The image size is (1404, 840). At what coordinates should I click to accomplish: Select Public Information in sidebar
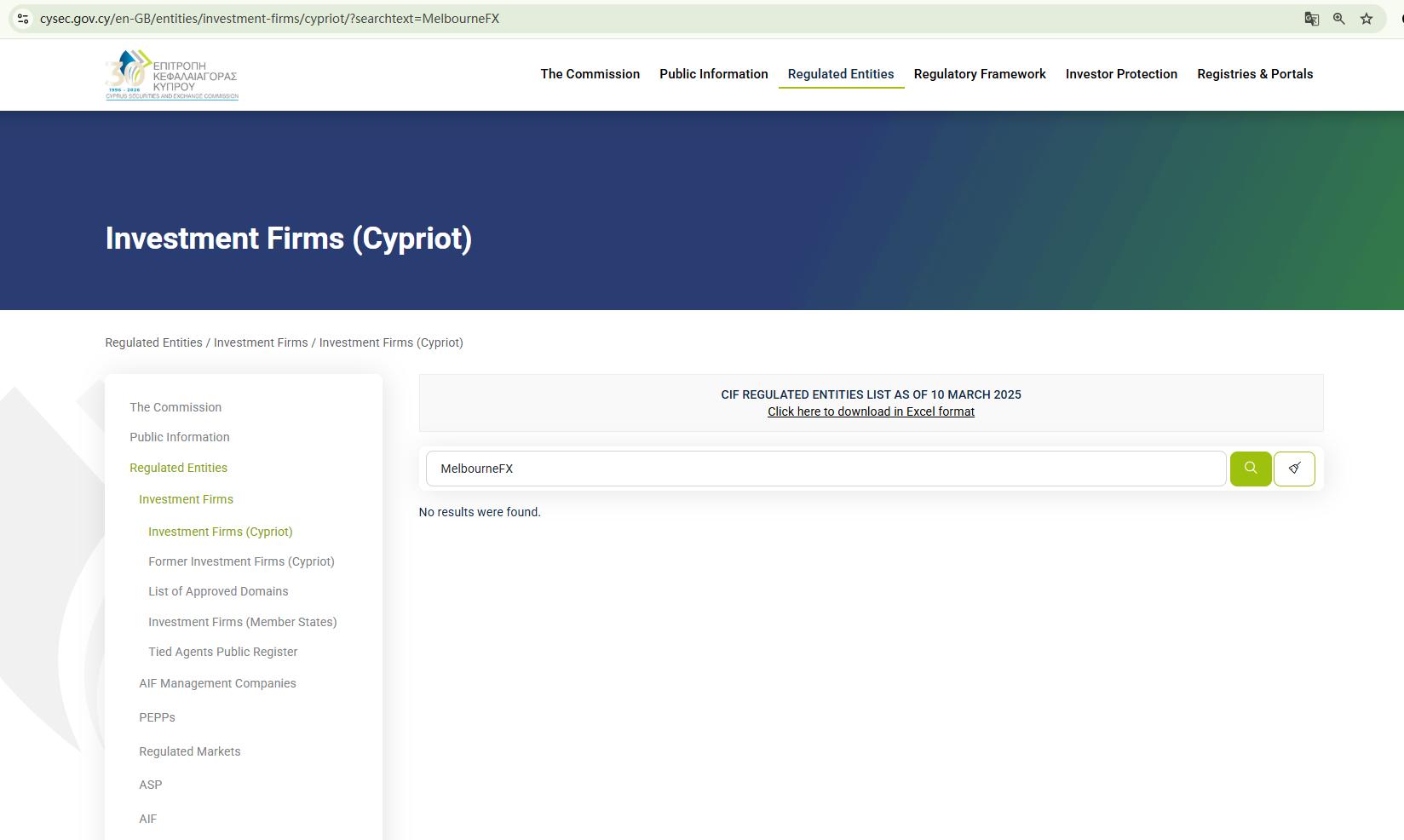[180, 437]
